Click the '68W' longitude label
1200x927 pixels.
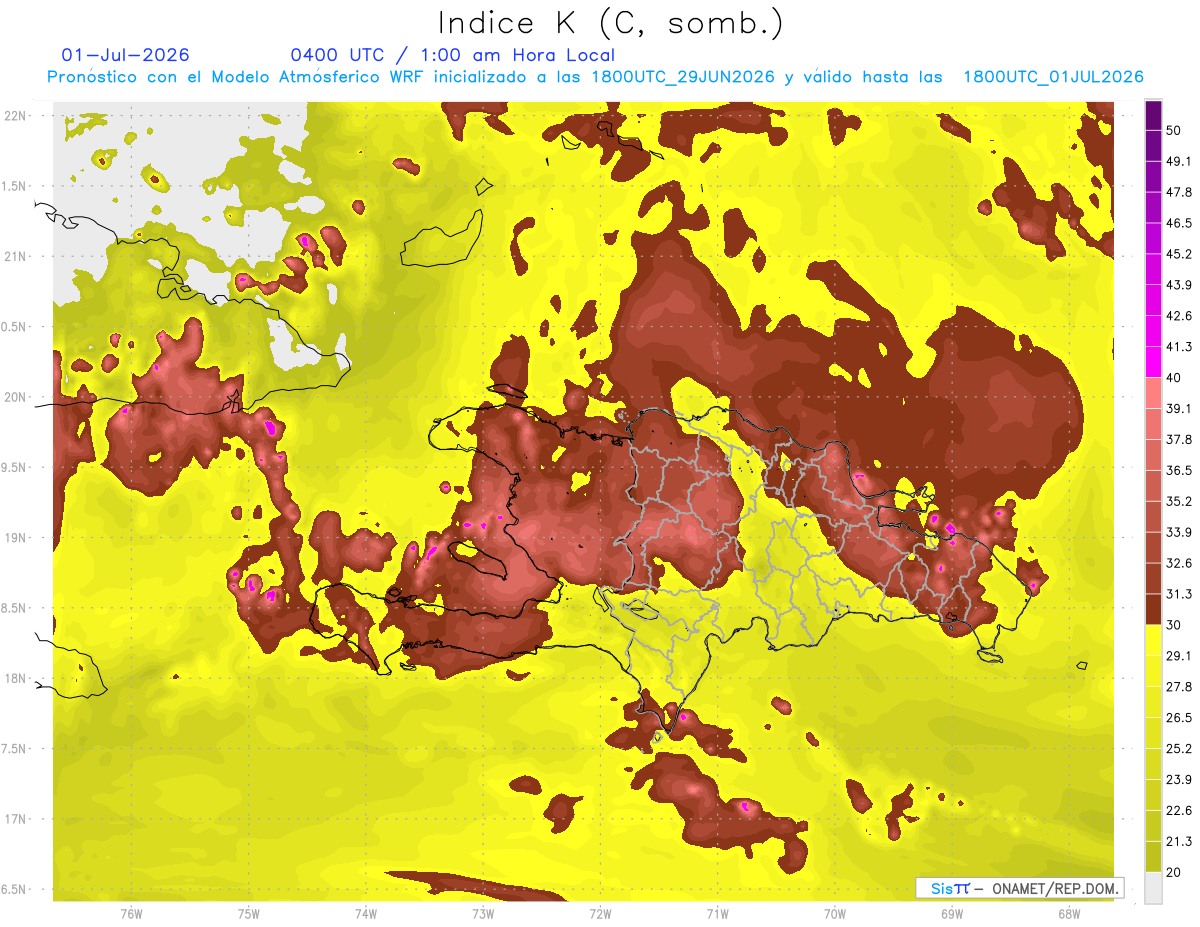1069,913
